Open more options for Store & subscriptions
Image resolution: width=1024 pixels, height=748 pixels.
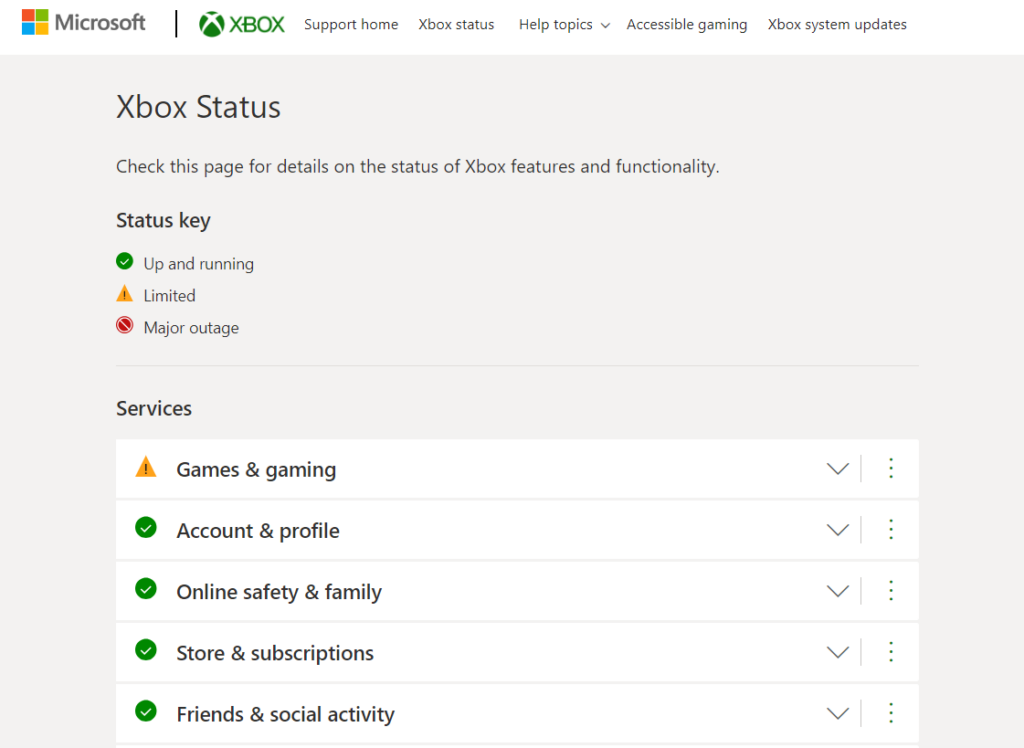click(x=891, y=651)
